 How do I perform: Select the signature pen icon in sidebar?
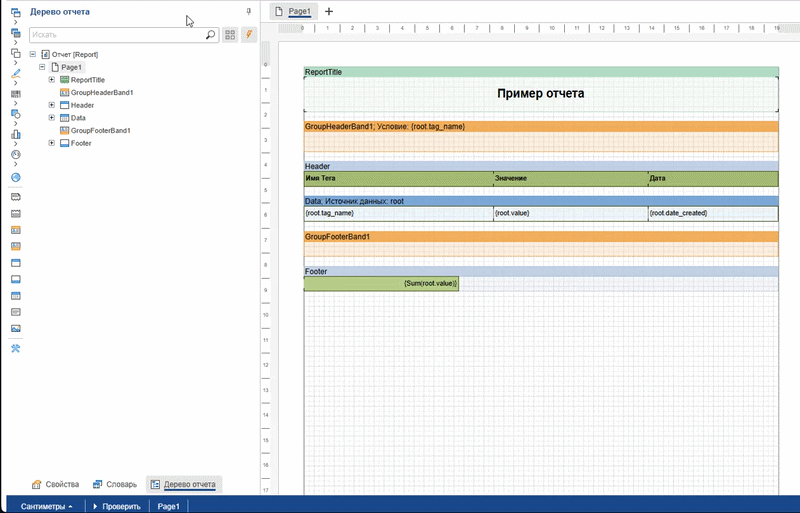pos(15,73)
